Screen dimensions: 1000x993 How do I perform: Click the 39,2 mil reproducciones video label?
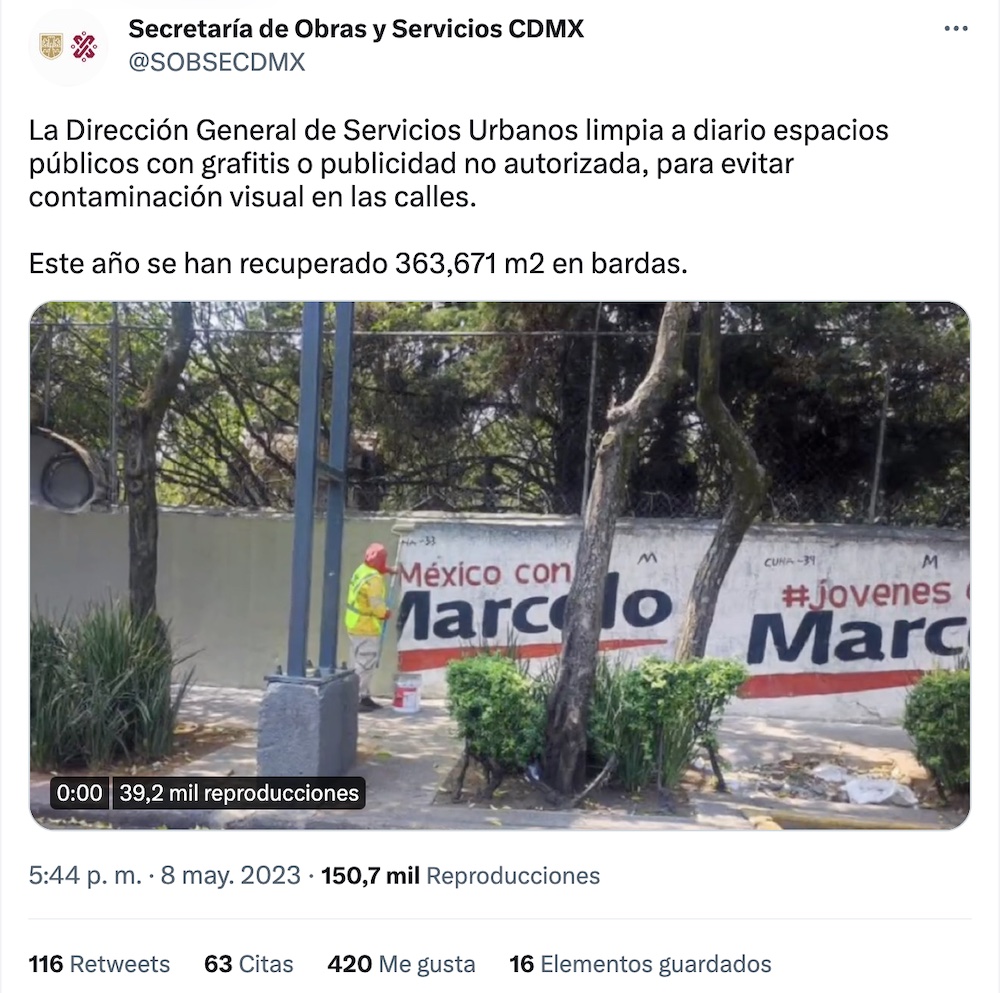tap(239, 793)
